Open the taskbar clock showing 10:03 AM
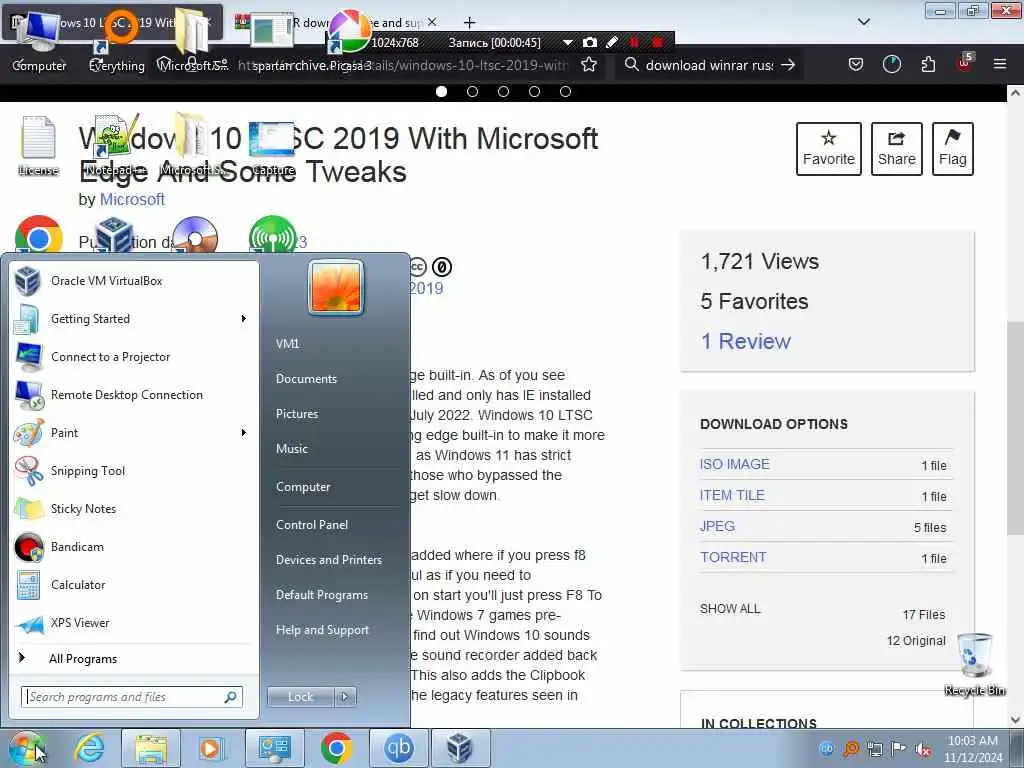Image resolution: width=1024 pixels, height=768 pixels. coord(972,749)
